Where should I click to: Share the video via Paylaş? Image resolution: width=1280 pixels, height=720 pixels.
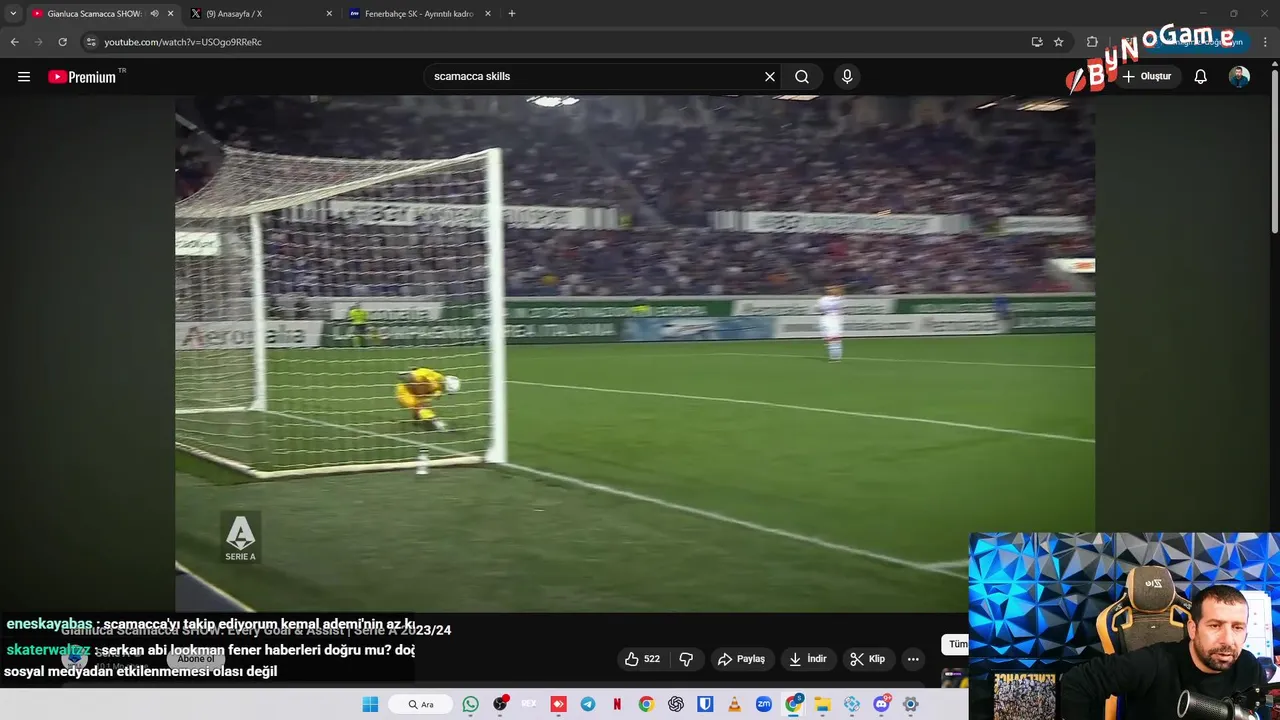[741, 659]
